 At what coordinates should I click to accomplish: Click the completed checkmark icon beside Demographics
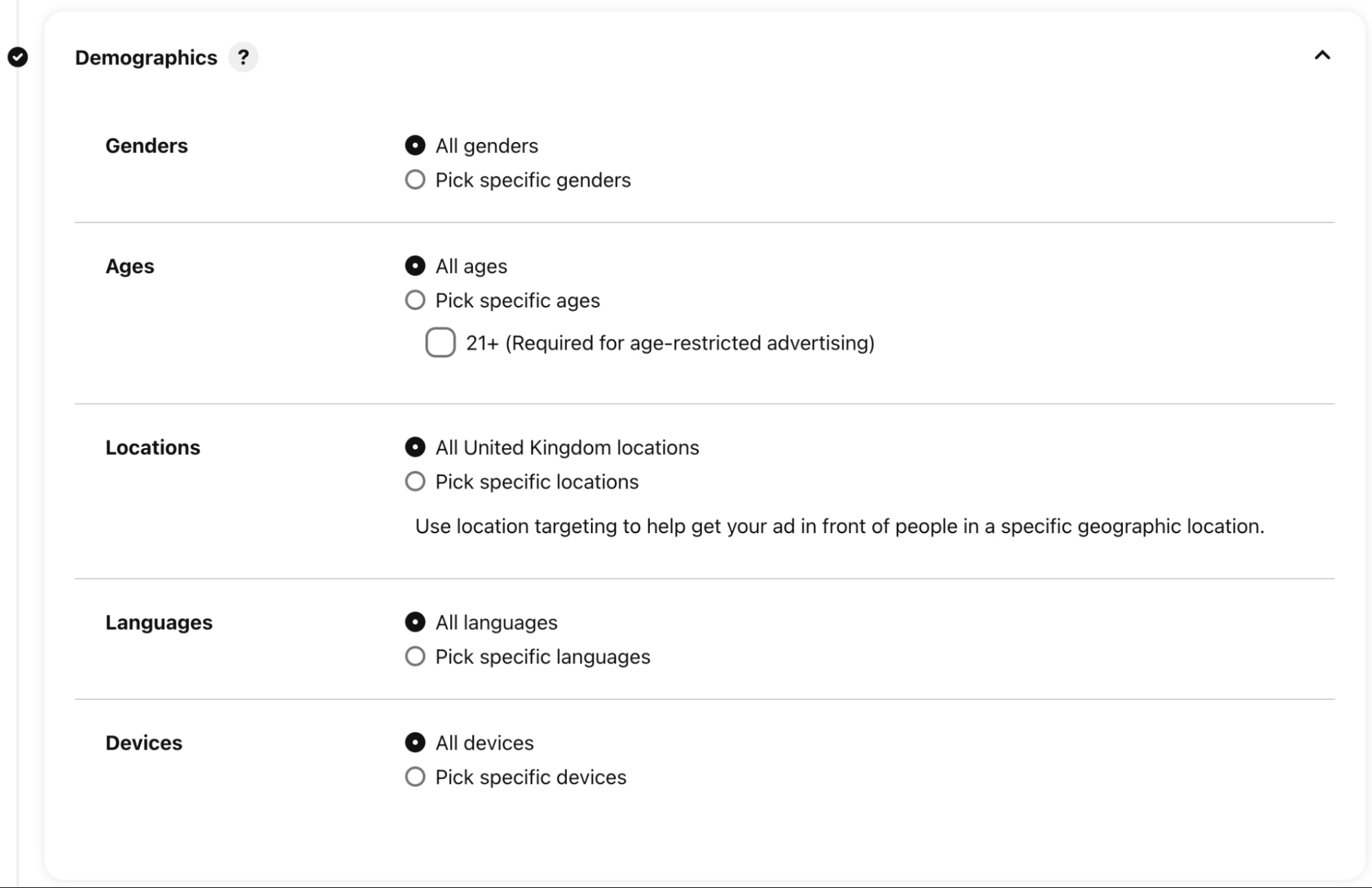18,57
